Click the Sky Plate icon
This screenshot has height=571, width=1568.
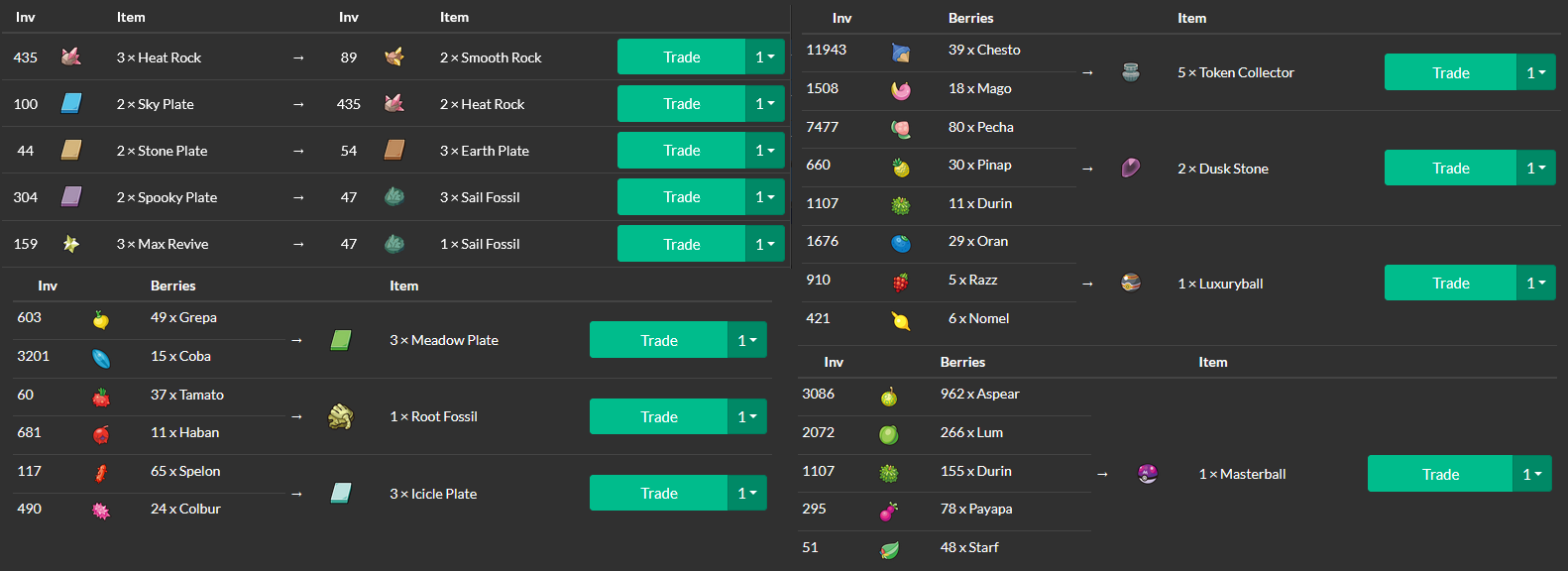point(71,103)
